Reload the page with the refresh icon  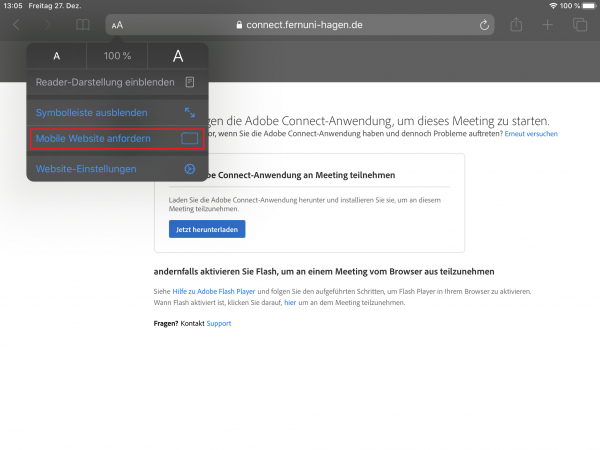(485, 25)
